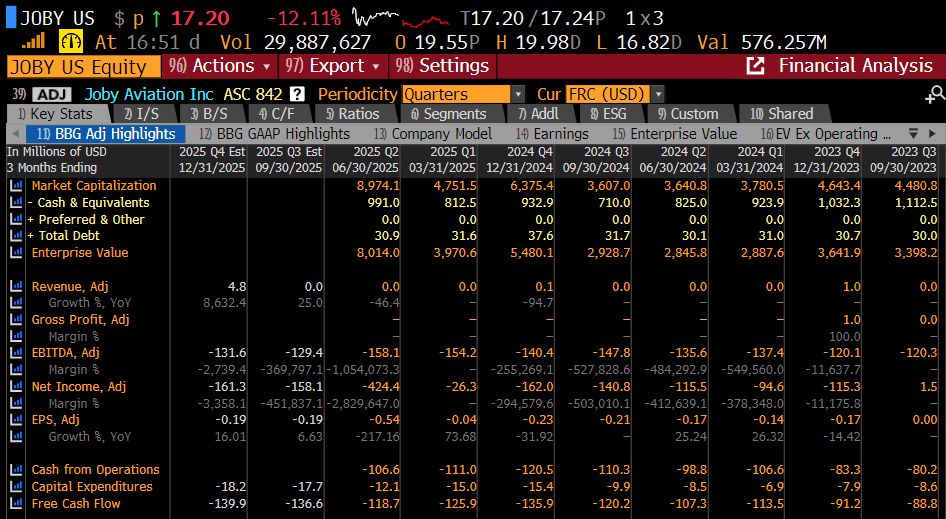946x519 pixels.
Task: Click the Enterprise Value figure 8,014.0
Action: pos(378,253)
